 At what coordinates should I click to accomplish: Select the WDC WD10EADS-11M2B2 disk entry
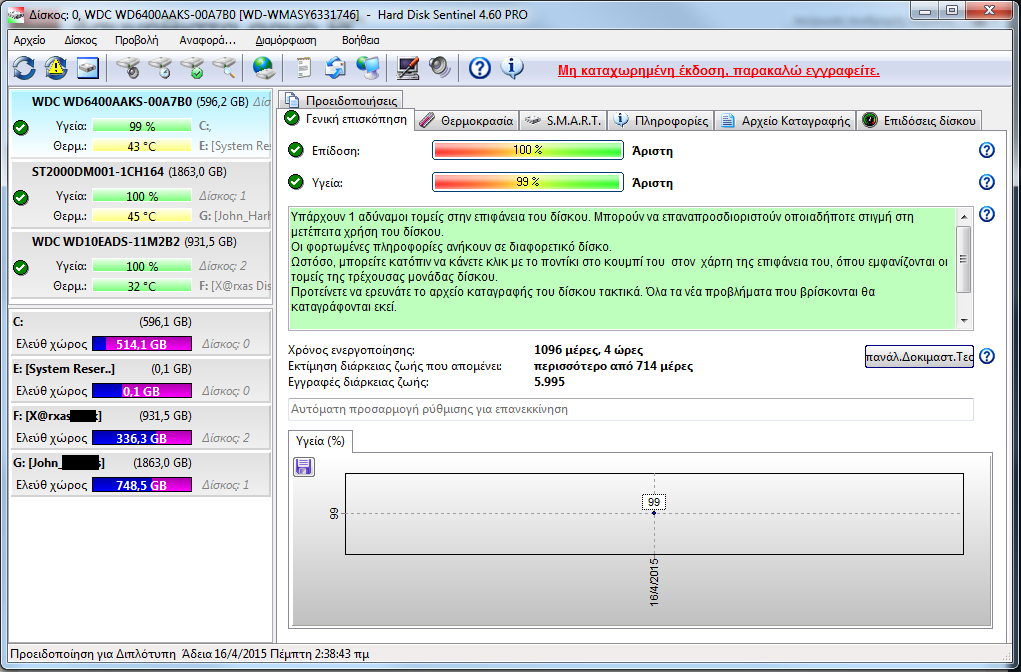click(x=141, y=264)
